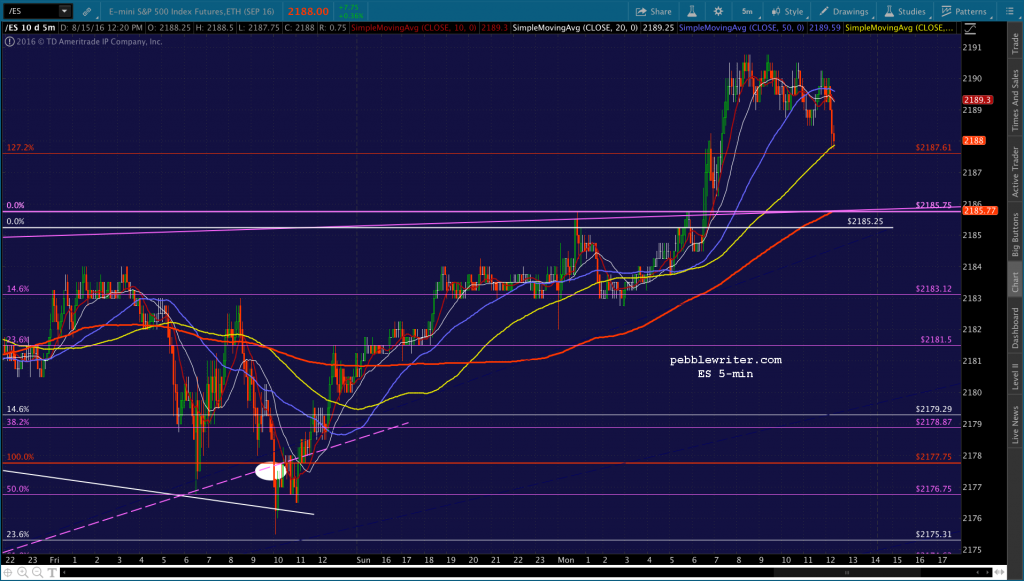Select the text T tool icon
Viewport: 1024px width, 581px height.
click(52, 573)
